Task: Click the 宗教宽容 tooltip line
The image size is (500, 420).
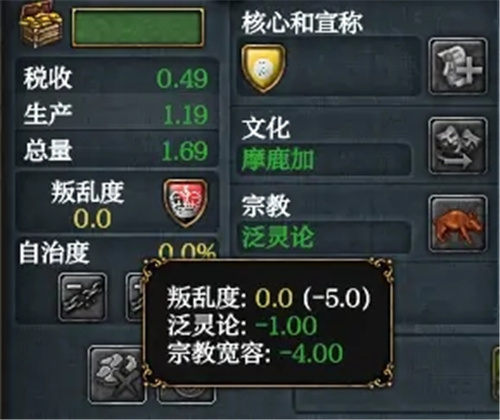Action: click(255, 353)
